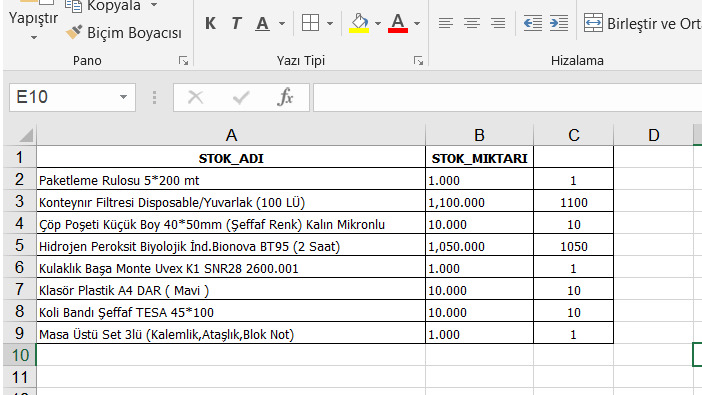Toggle bold formatting with the K button
This screenshot has height=395, width=702.
(x=210, y=23)
